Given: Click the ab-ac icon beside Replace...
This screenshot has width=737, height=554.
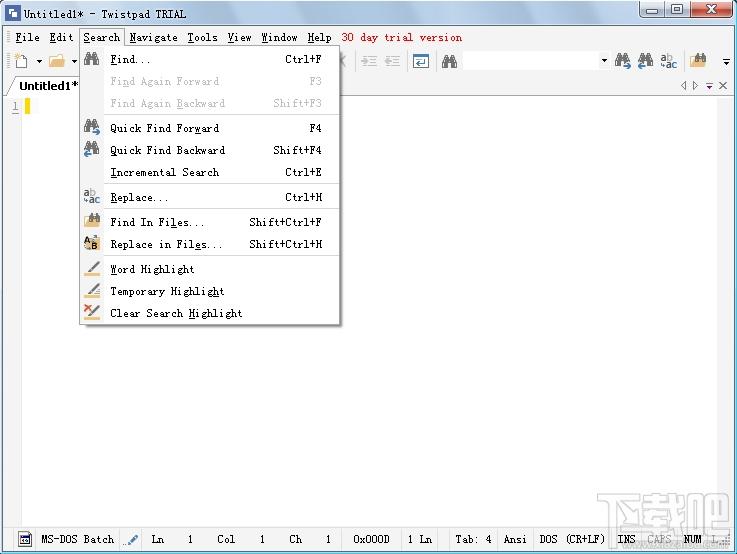Looking at the screenshot, I should pos(92,196).
